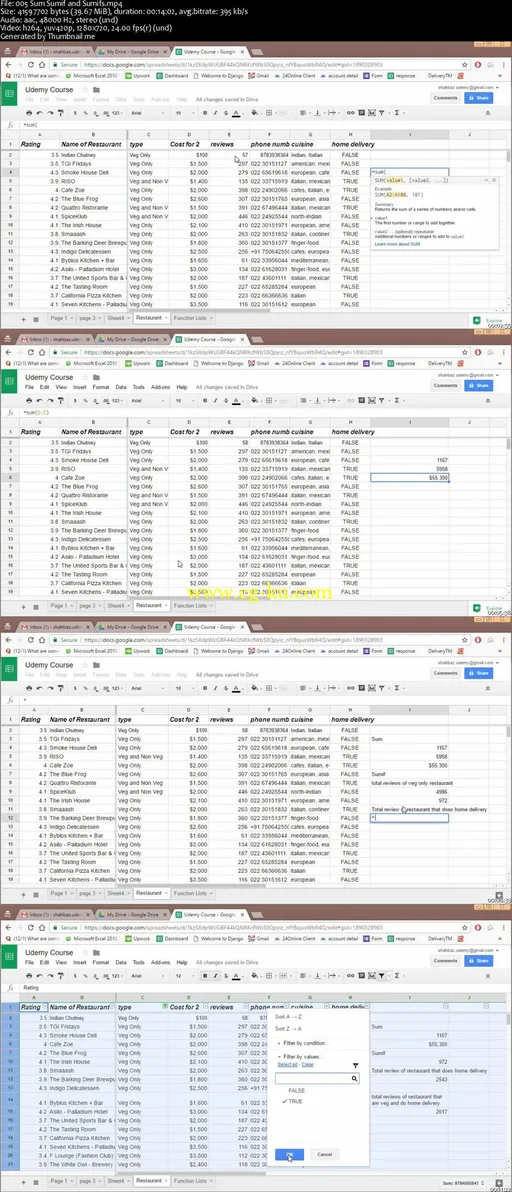This screenshot has width=512, height=1192.
Task: Select the cell showing $55,300 in the second frame
Action: coord(409,477)
